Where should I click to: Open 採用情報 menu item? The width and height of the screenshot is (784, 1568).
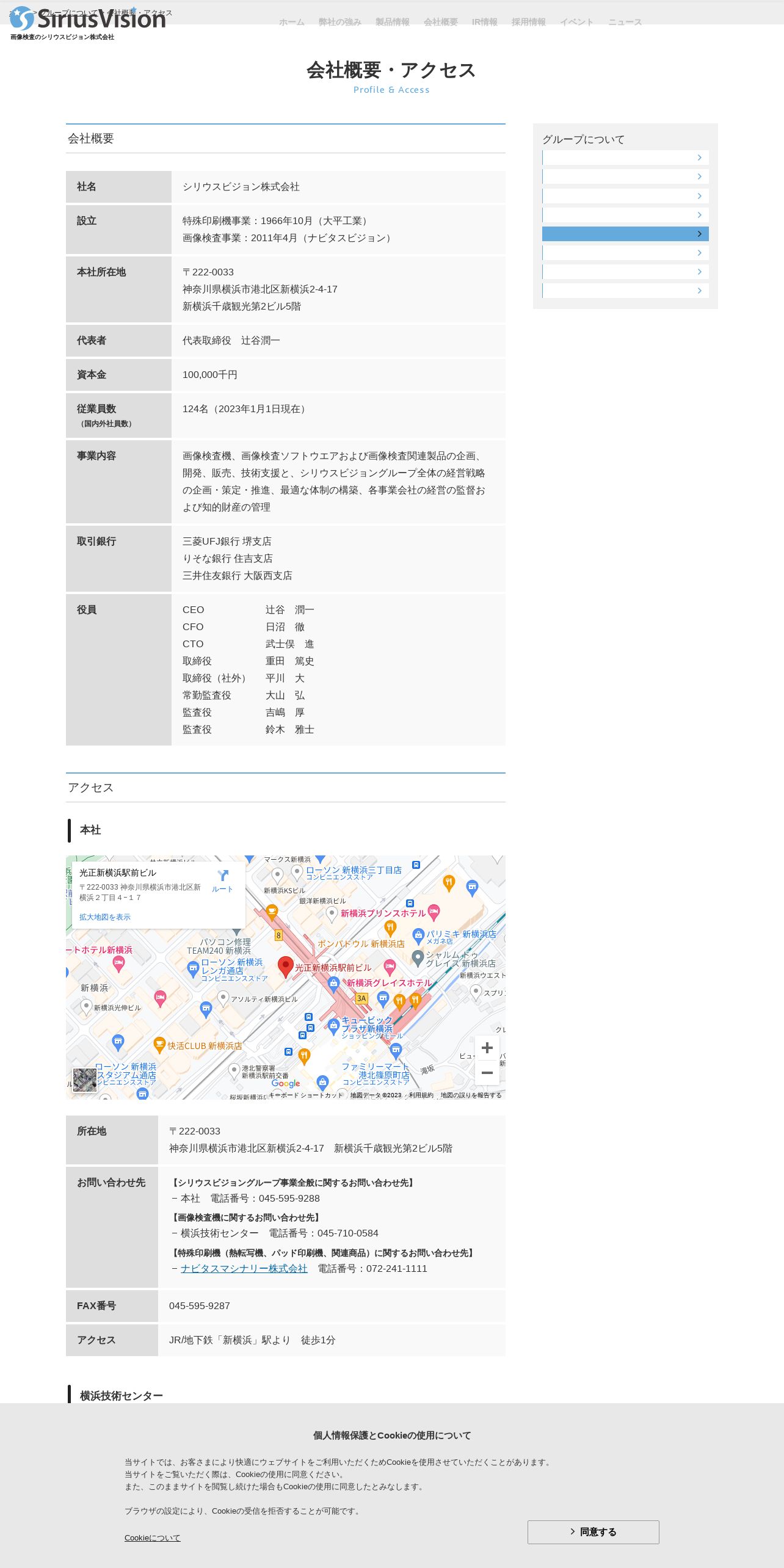pos(529,22)
